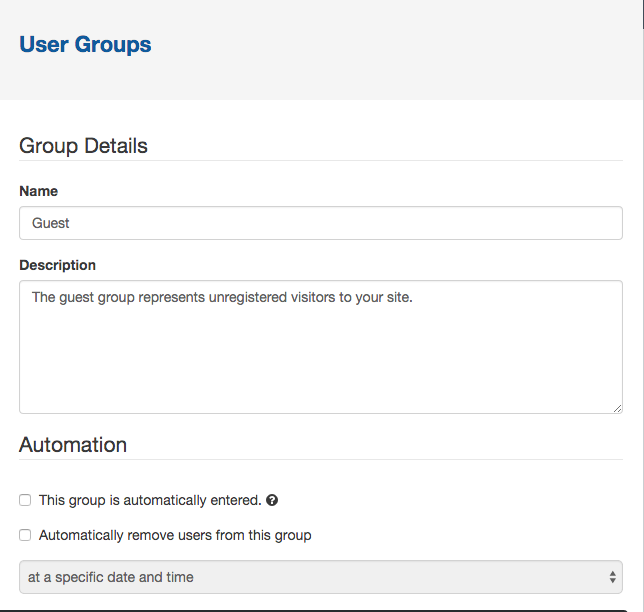Open the 'at a specific date and time' dropdown
Image resolution: width=644 pixels, height=612 pixels.
[x=321, y=577]
